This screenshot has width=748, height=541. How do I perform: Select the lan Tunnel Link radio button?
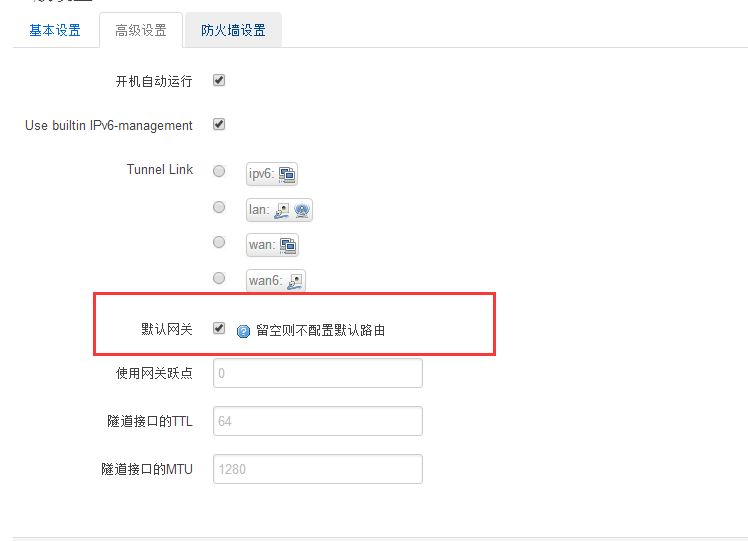point(219,207)
